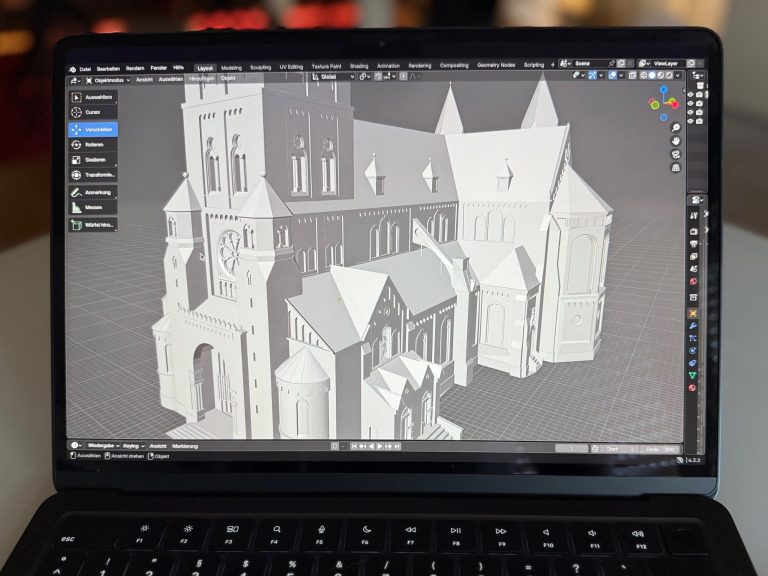Screen dimensions: 768x576
Task: Select the Anmerkung annotate tool
Action: [x=93, y=192]
